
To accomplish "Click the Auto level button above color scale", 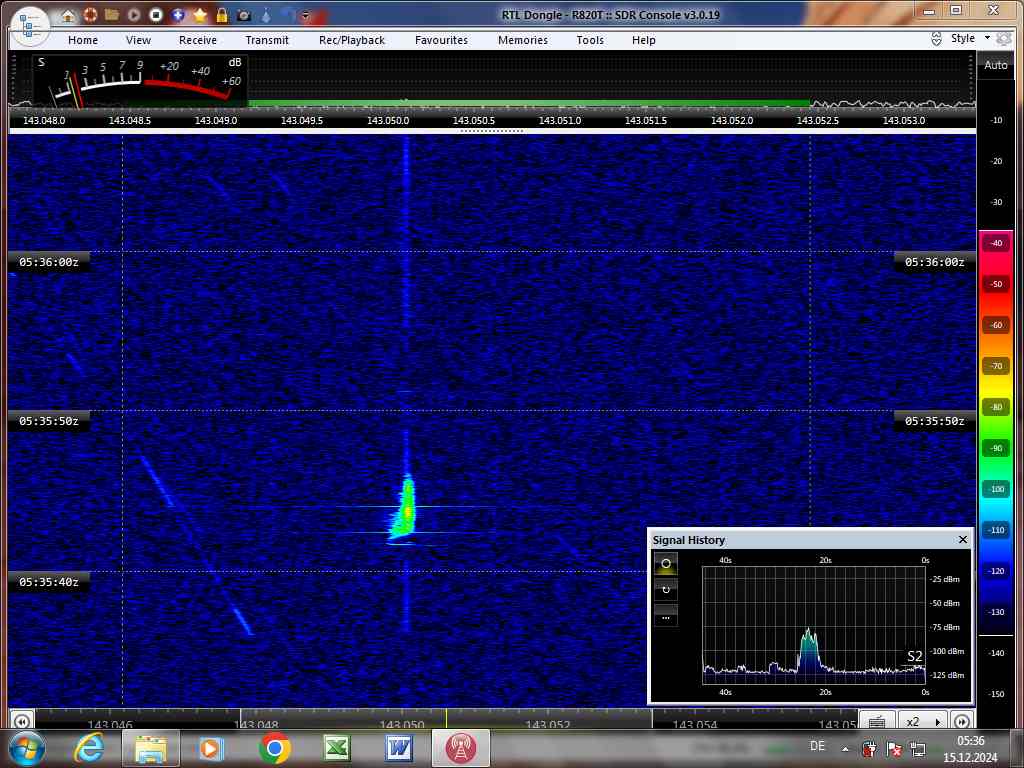I will pyautogui.click(x=995, y=65).
